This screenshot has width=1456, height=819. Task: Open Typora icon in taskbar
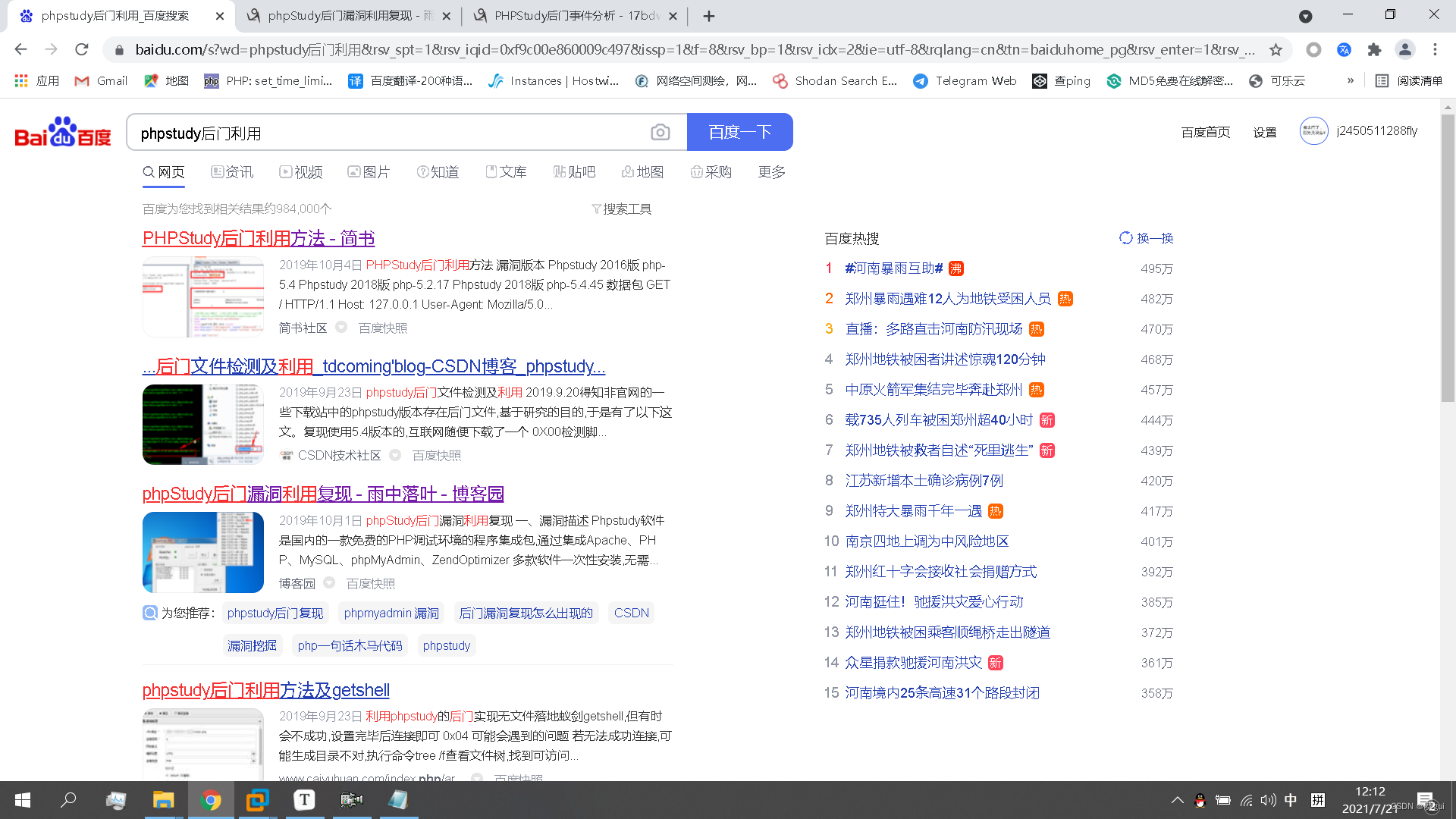[304, 800]
